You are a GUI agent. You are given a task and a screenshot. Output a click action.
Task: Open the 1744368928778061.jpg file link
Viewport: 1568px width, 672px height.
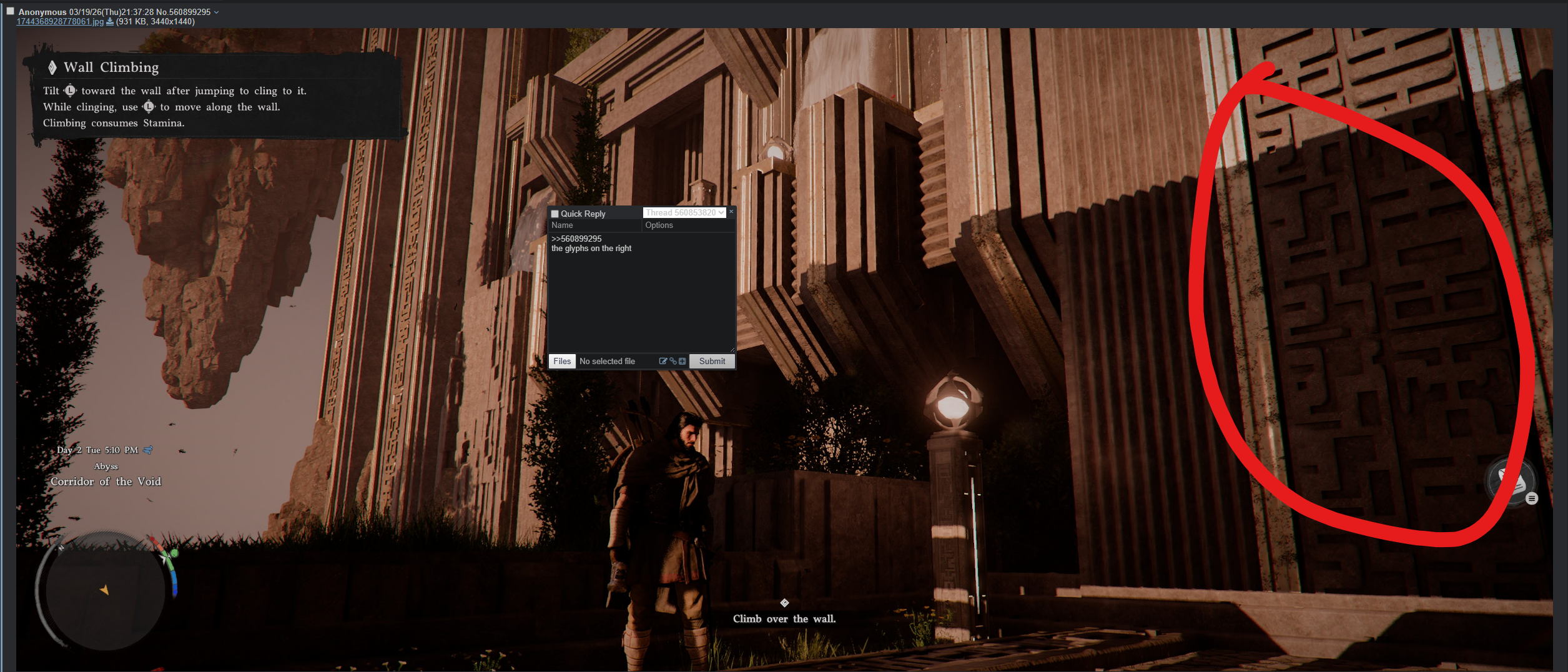tap(60, 21)
